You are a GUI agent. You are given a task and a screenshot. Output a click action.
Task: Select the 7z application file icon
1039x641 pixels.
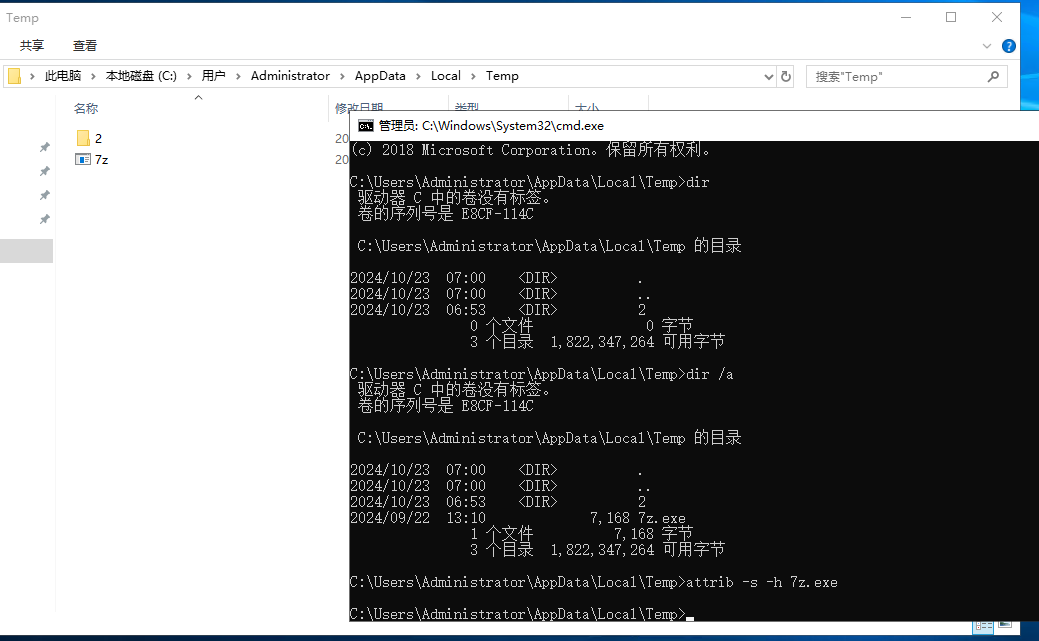coord(83,159)
